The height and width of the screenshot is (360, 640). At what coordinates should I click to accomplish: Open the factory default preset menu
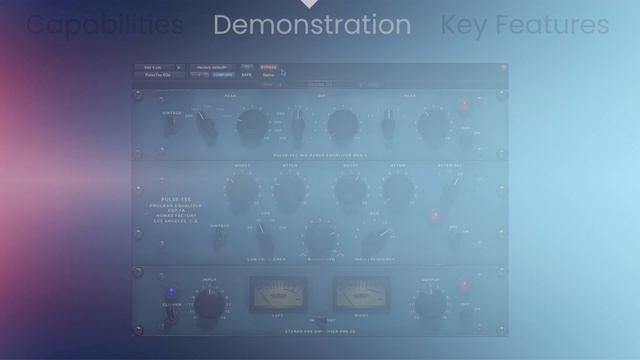coord(212,67)
